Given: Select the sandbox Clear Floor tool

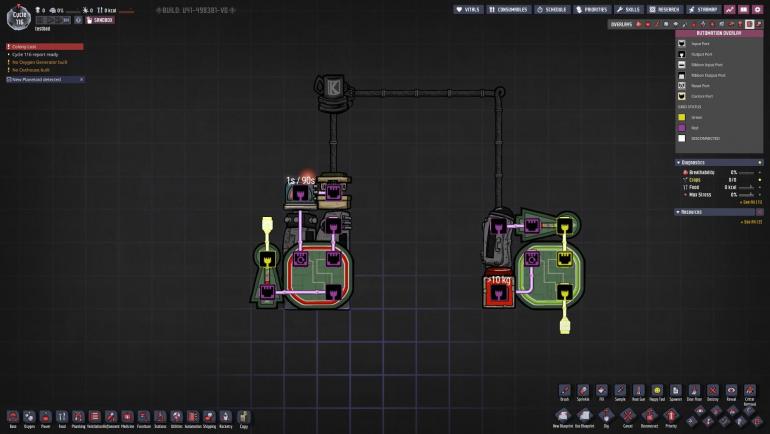Looking at the screenshot, I should (x=694, y=392).
